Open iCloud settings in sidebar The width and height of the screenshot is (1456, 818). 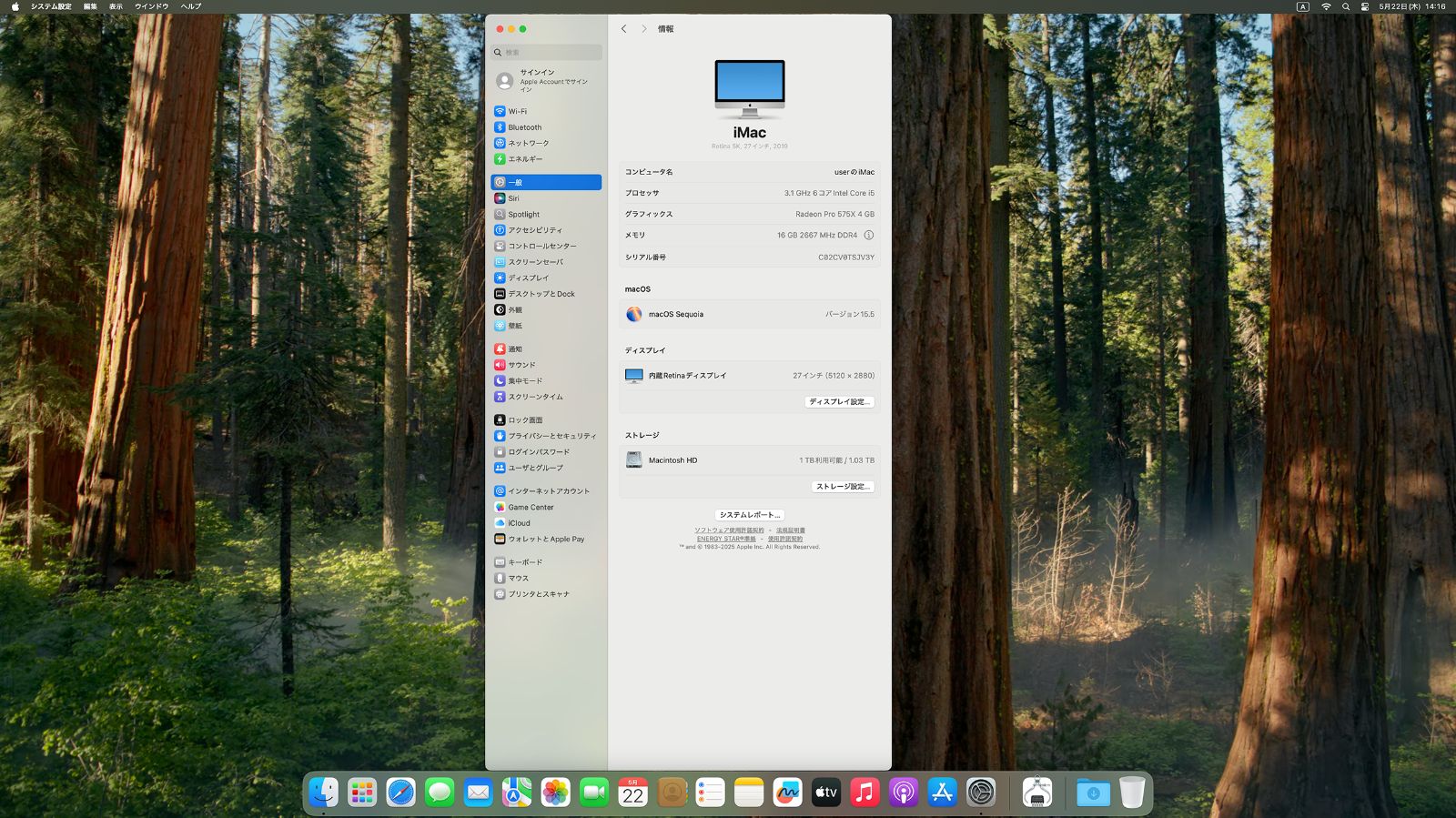pyautogui.click(x=546, y=523)
